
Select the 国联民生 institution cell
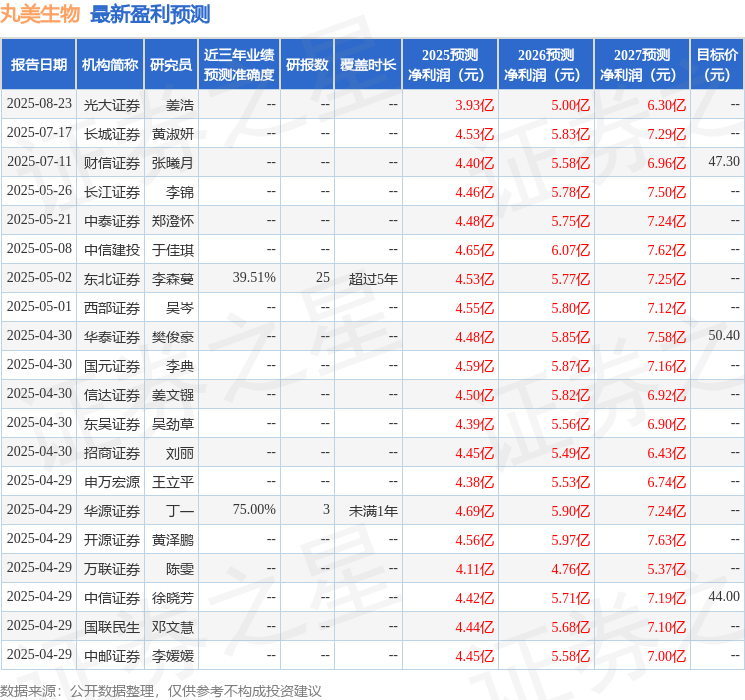[112, 627]
